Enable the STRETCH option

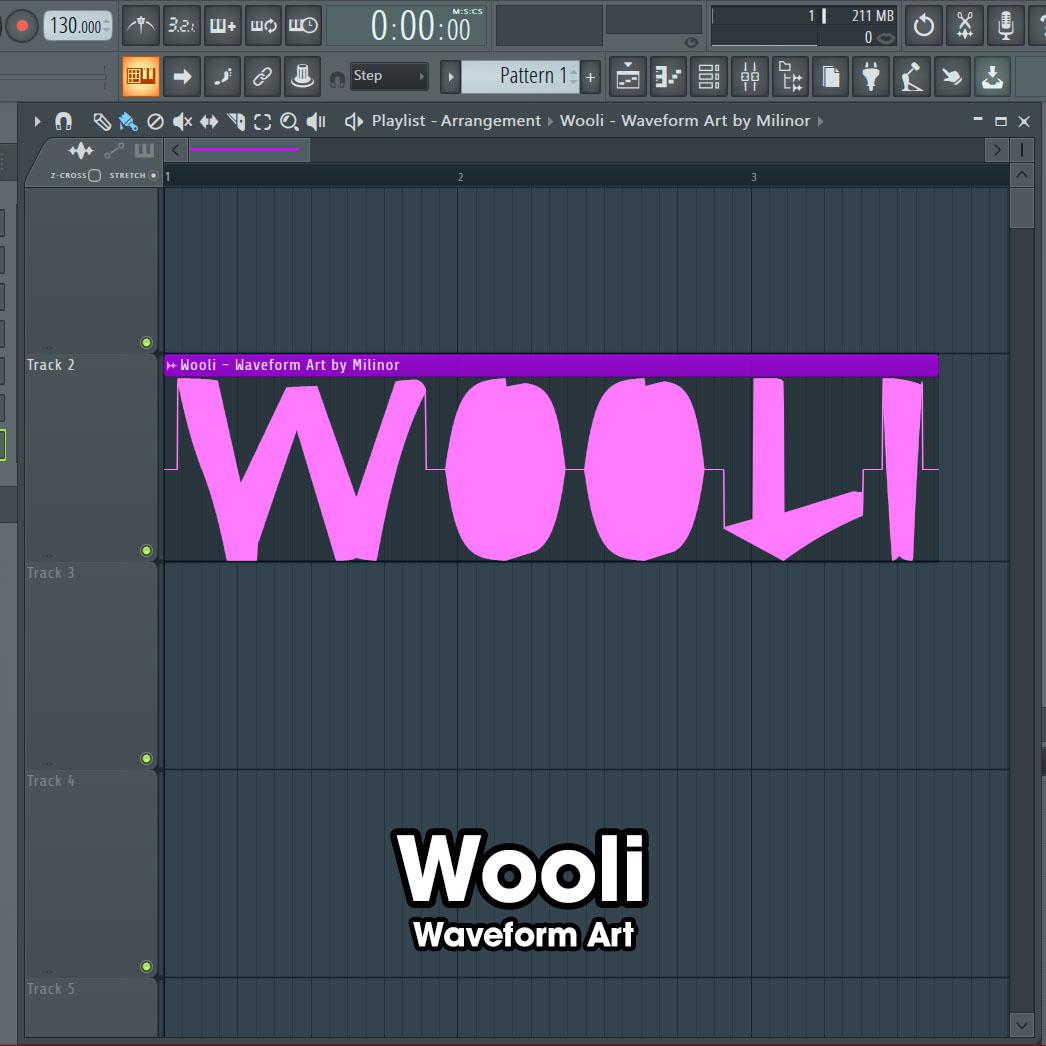coord(154,174)
